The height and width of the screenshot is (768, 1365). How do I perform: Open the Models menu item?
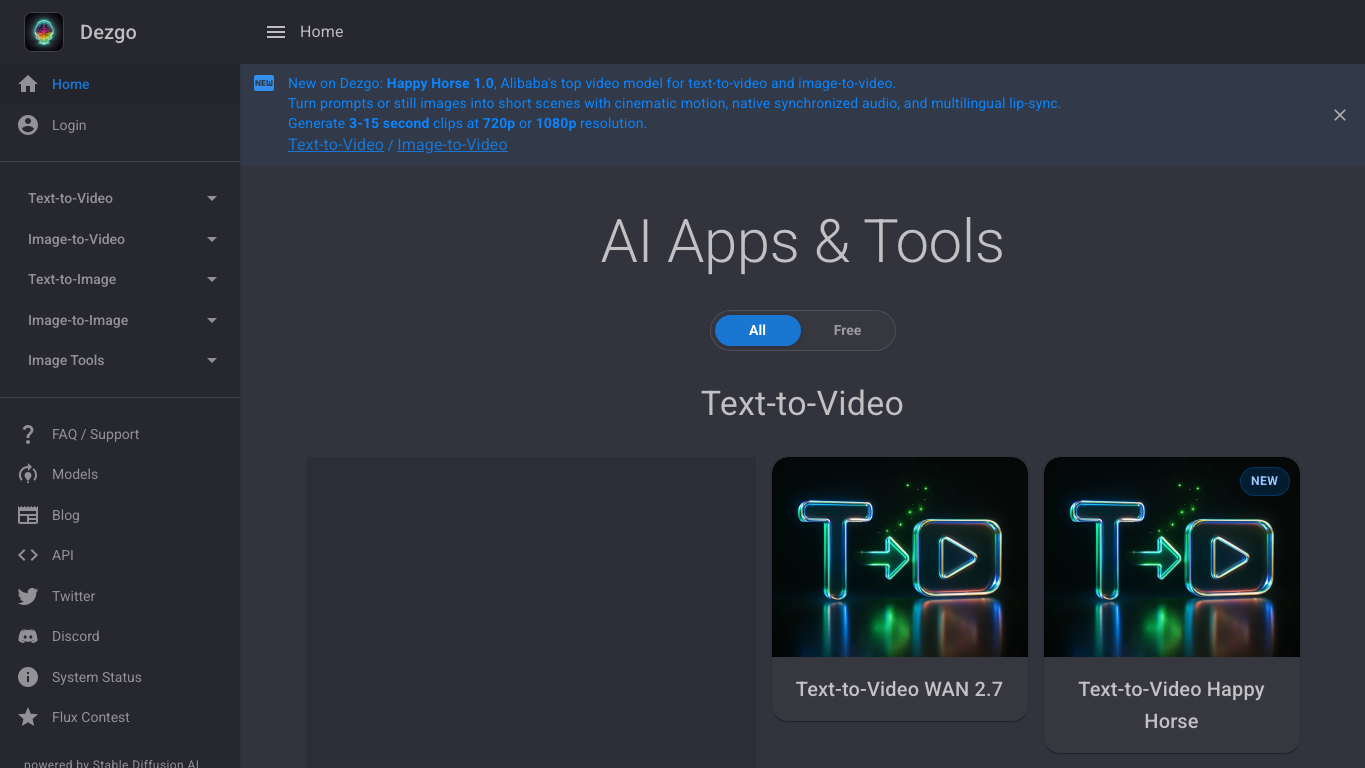(x=120, y=474)
